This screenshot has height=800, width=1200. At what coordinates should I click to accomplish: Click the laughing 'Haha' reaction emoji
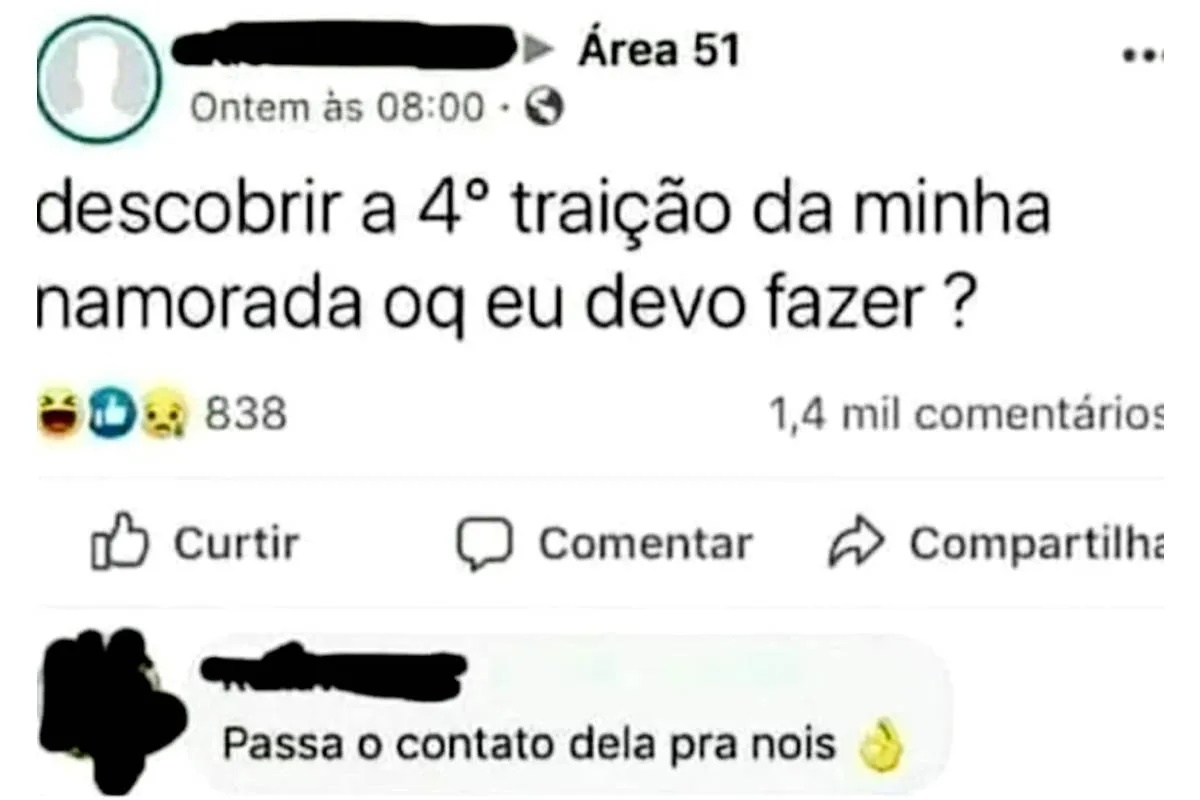pos(59,413)
